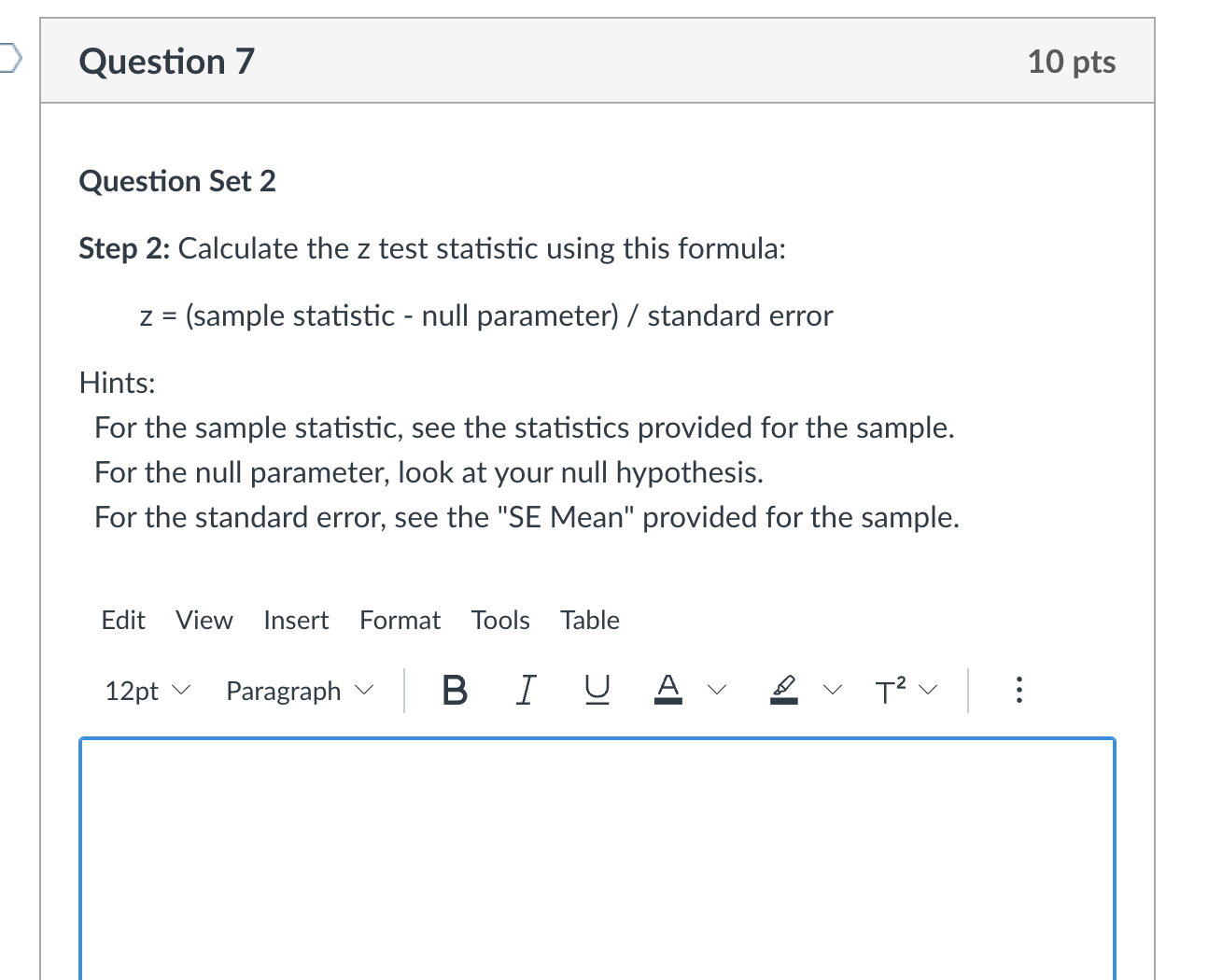The image size is (1208, 980).
Task: Expand the superscript options chevron
Action: (926, 691)
